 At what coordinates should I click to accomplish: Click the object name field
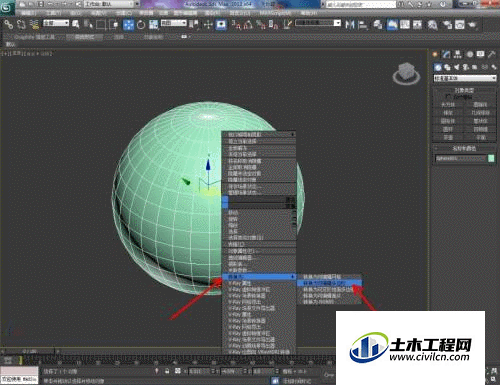pos(461,158)
